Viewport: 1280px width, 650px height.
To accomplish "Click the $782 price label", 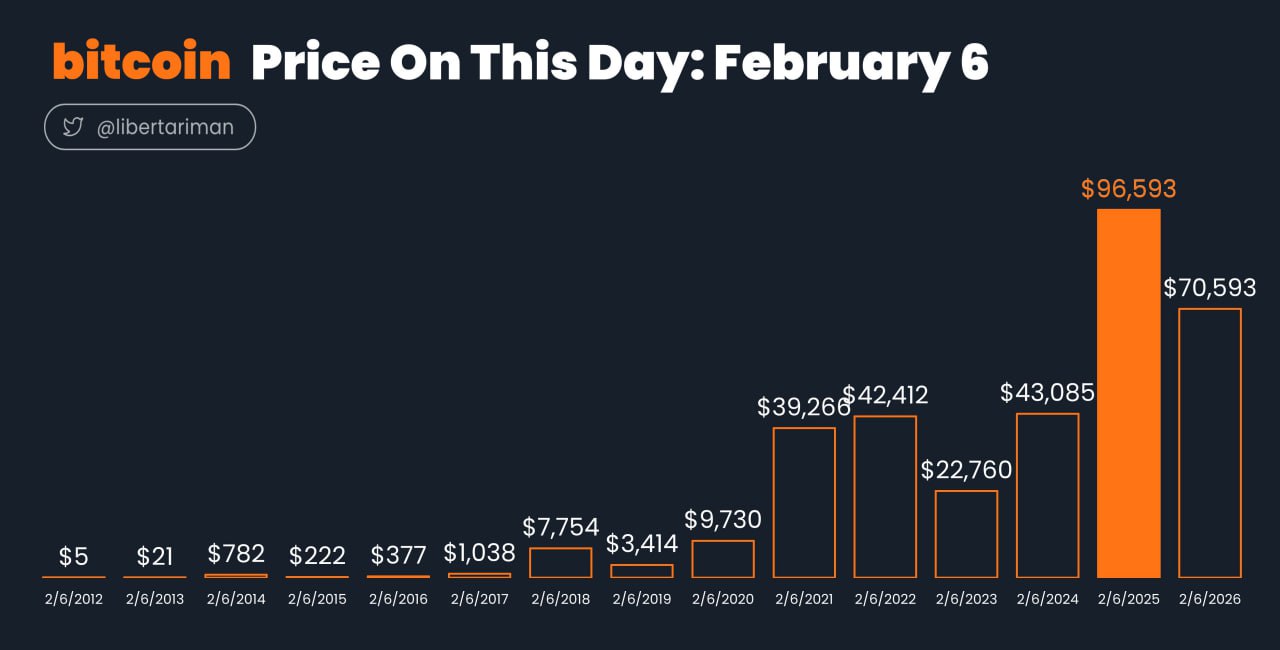I will pyautogui.click(x=236, y=554).
